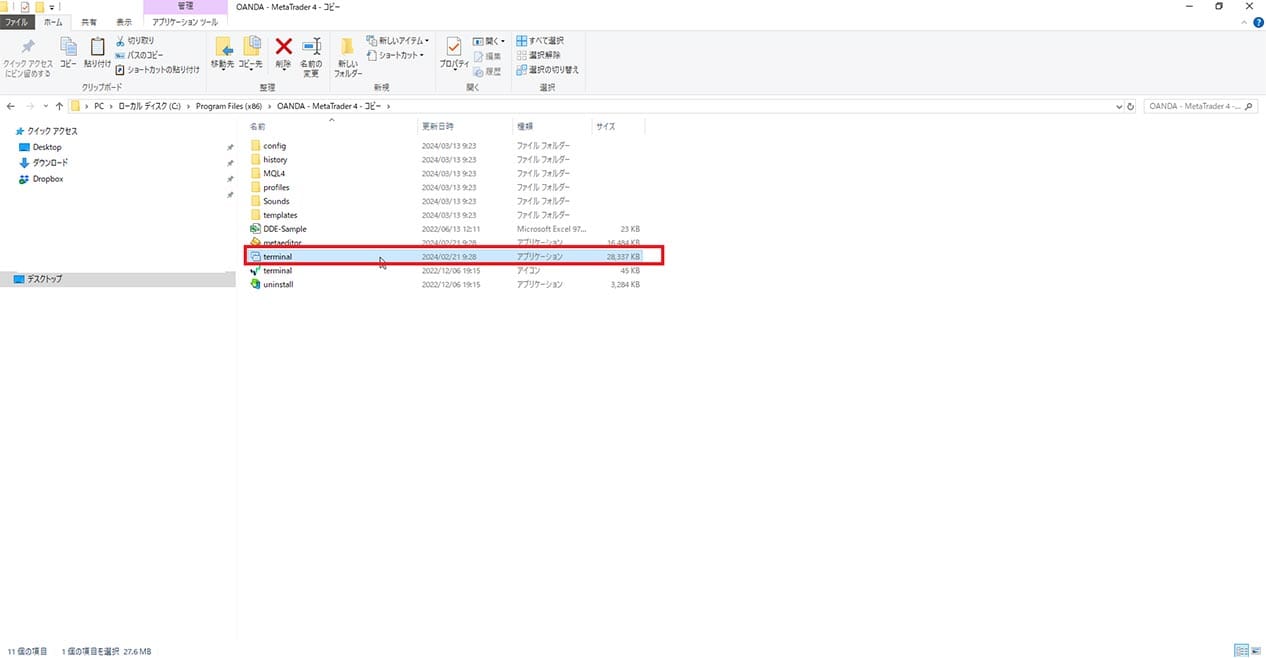This screenshot has width=1266, height=658.
Task: Click パスのコピー (Copy path)
Action: [139, 55]
